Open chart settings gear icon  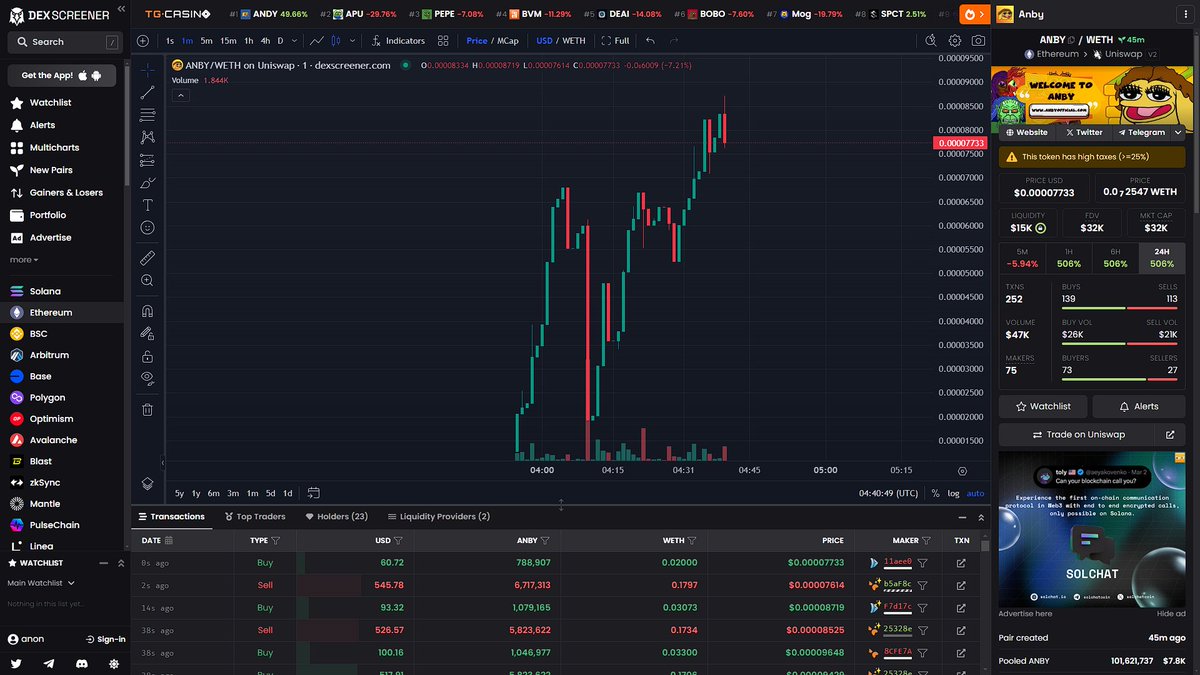(x=955, y=41)
